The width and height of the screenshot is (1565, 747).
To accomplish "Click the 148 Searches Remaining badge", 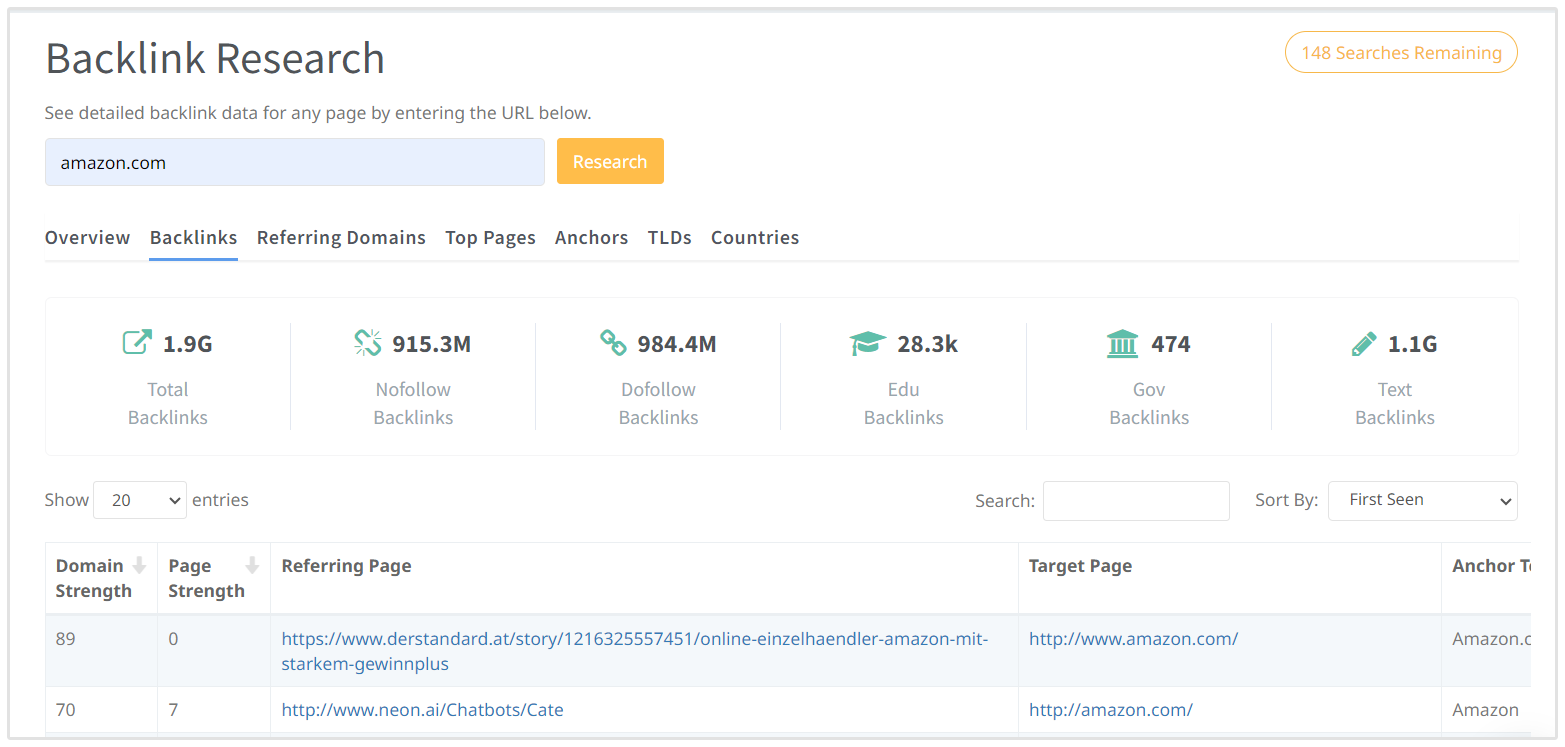I will 1400,53.
